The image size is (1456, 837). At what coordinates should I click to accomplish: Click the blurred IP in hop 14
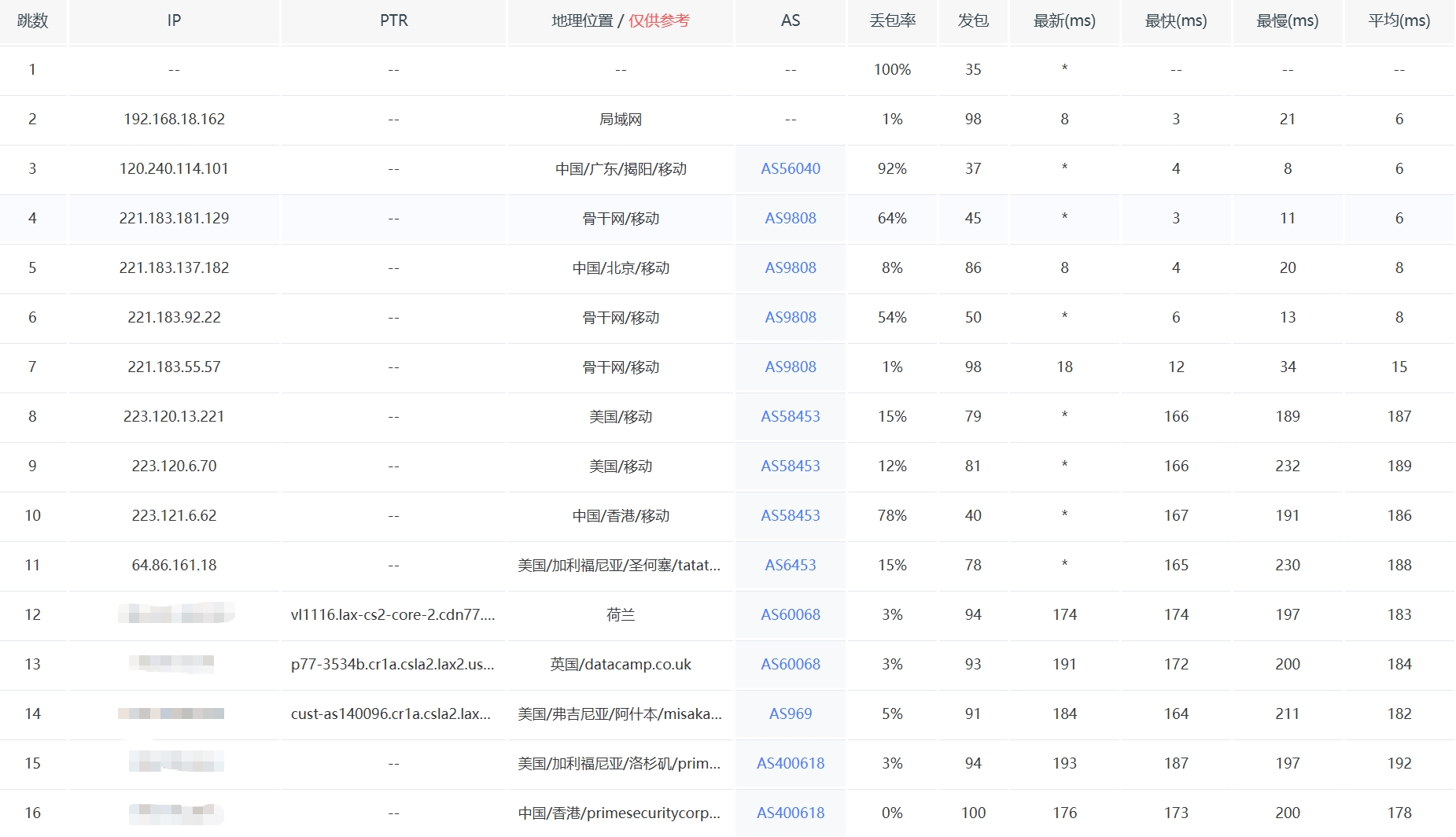point(171,713)
